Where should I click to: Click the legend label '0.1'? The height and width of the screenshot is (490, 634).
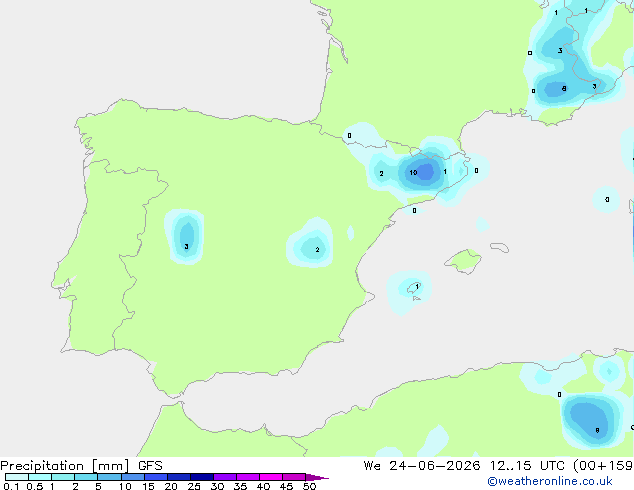click(x=11, y=486)
